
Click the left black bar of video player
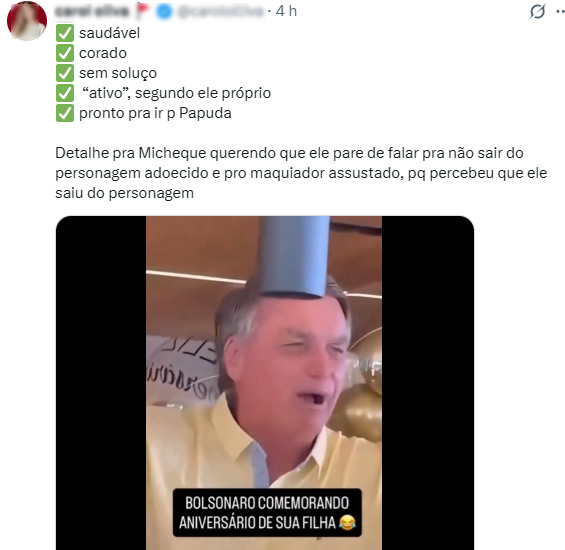101,383
